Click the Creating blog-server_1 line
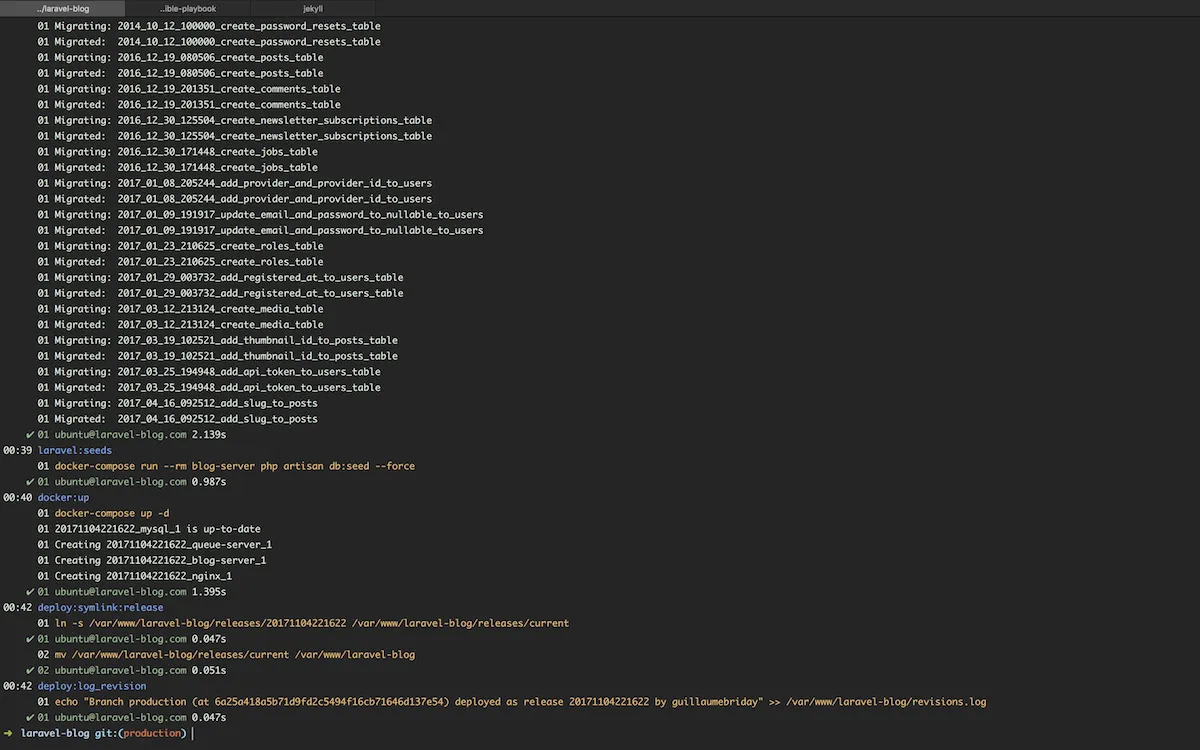Viewport: 1200px width, 750px height. tap(152, 560)
